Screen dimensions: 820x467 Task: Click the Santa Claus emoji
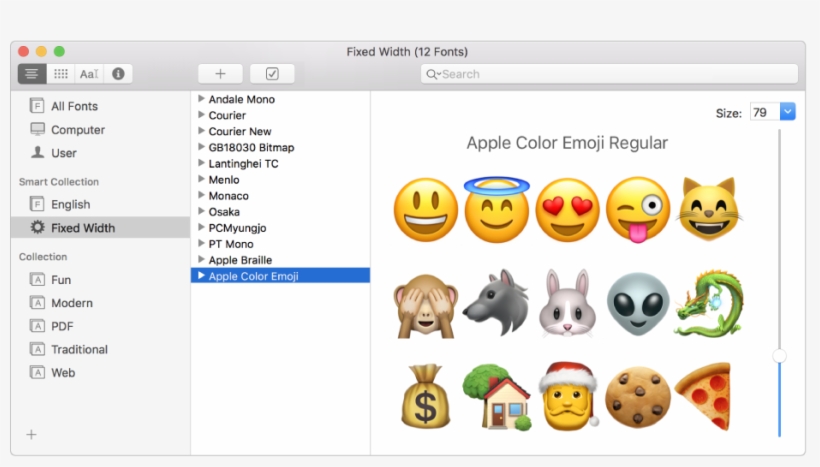[568, 396]
